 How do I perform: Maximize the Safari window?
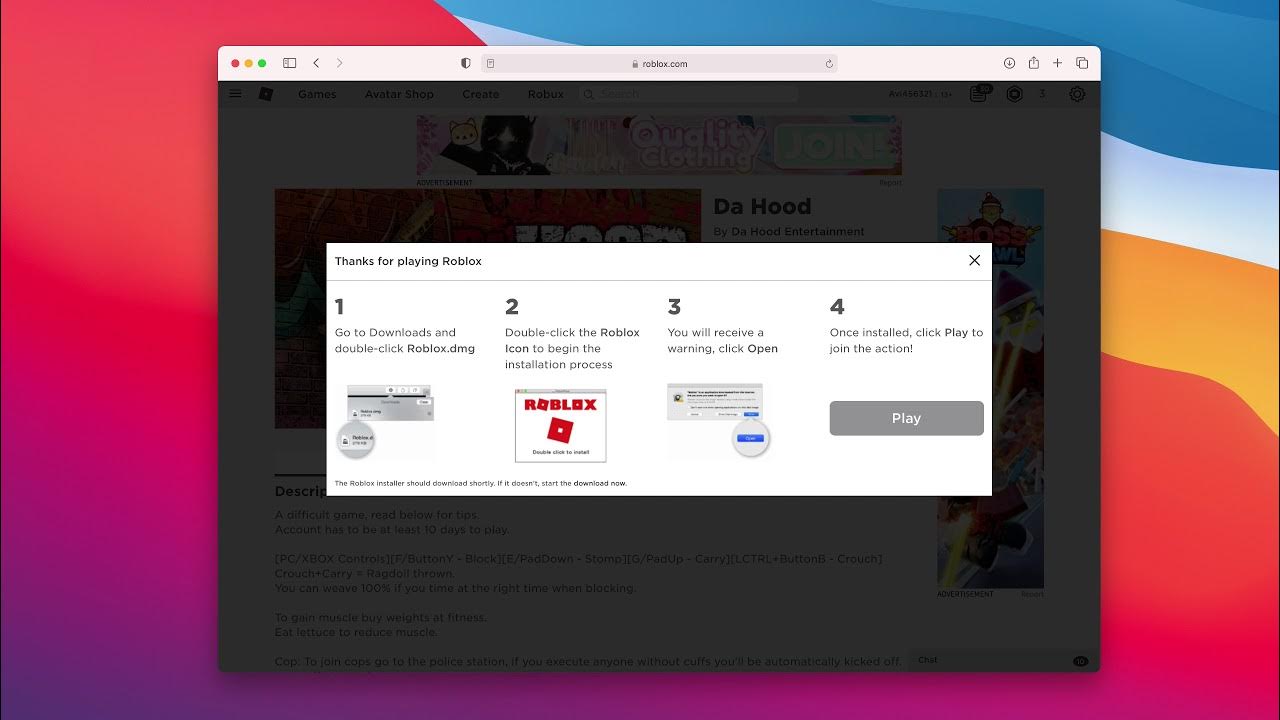pyautogui.click(x=262, y=63)
